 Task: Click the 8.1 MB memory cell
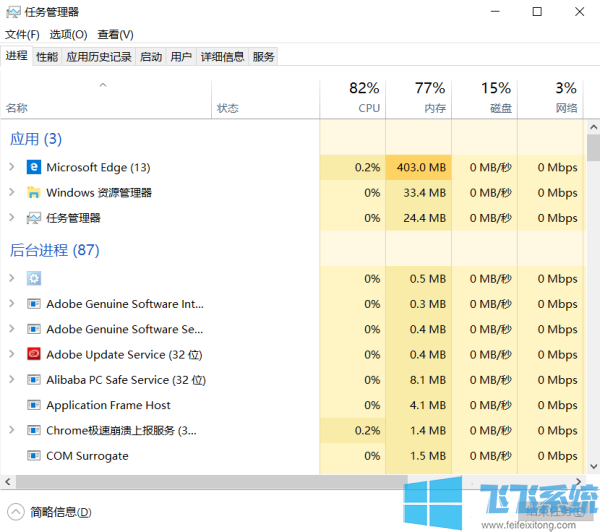click(x=419, y=380)
